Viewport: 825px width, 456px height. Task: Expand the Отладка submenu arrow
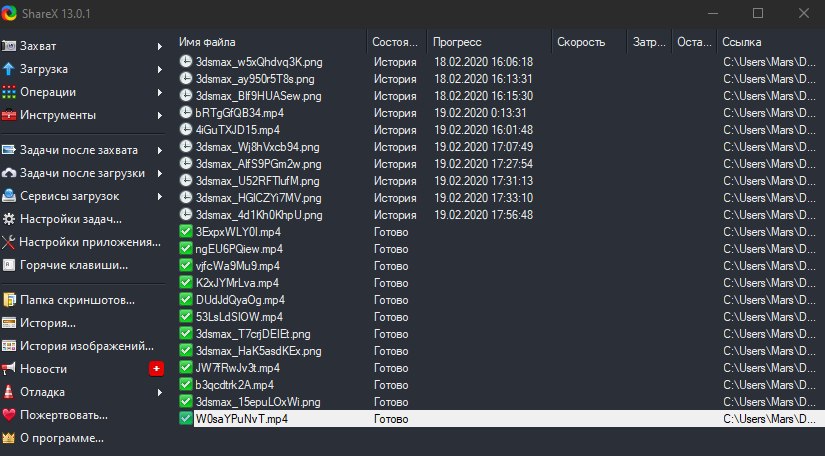[x=159, y=392]
